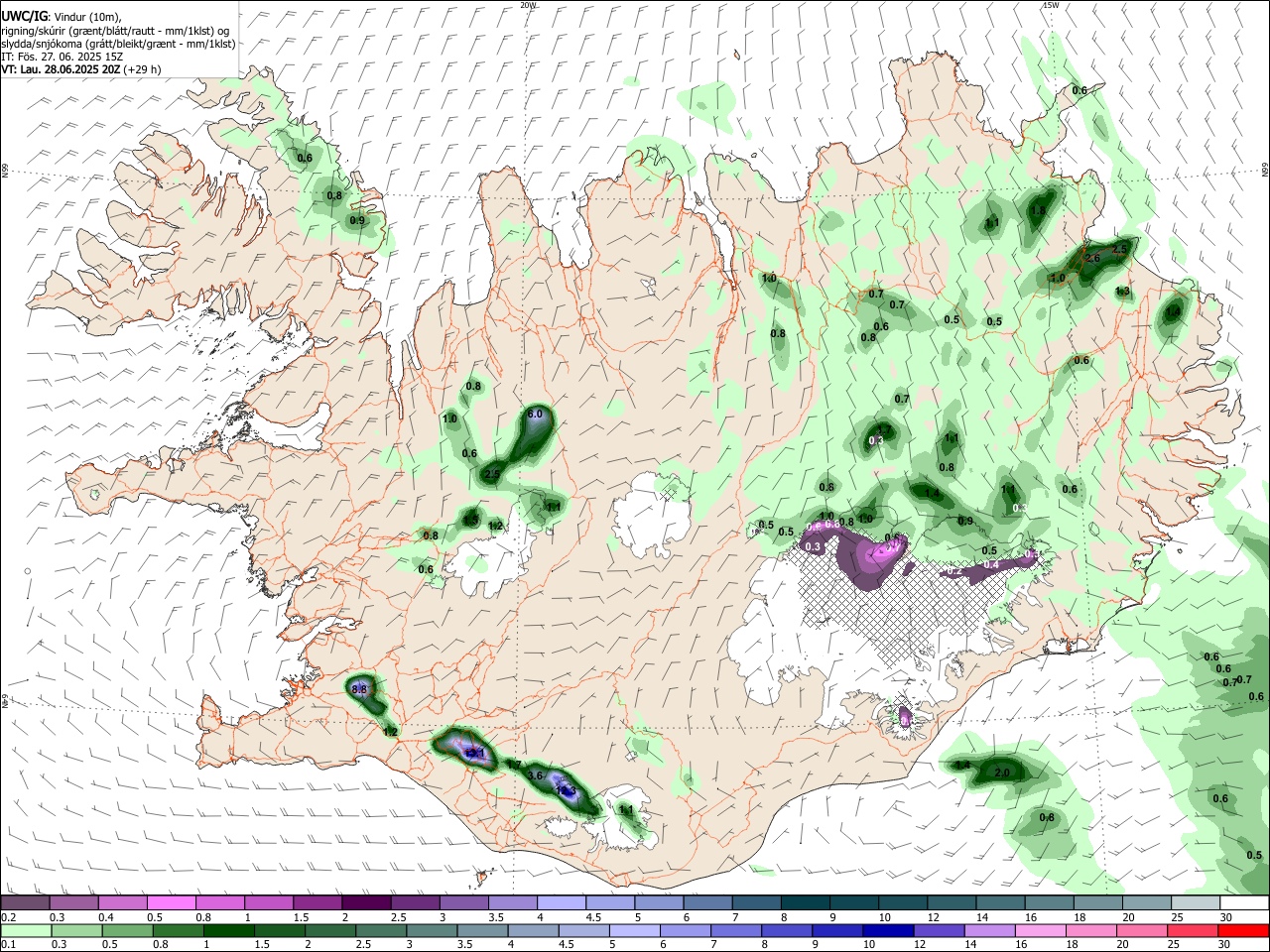Click the 2.0 rain cell offshore southeast
Screen dimensions: 1270x952
1002,773
